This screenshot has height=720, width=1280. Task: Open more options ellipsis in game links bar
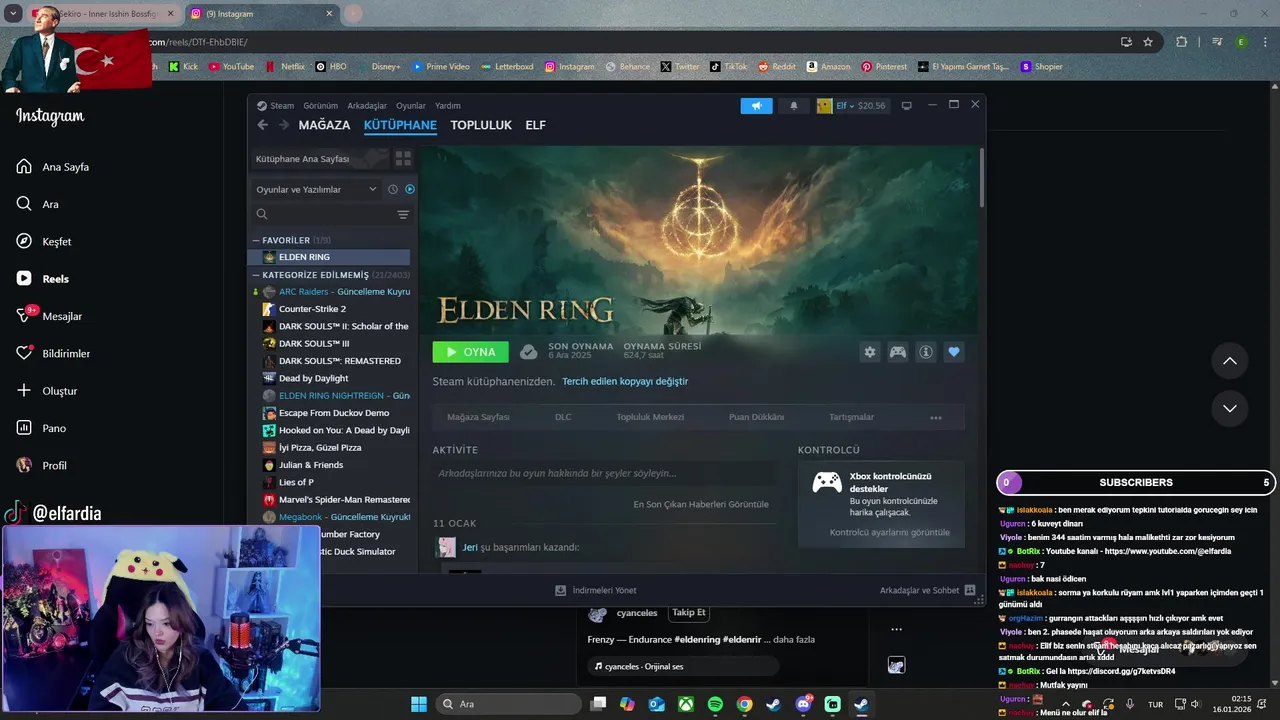click(936, 417)
